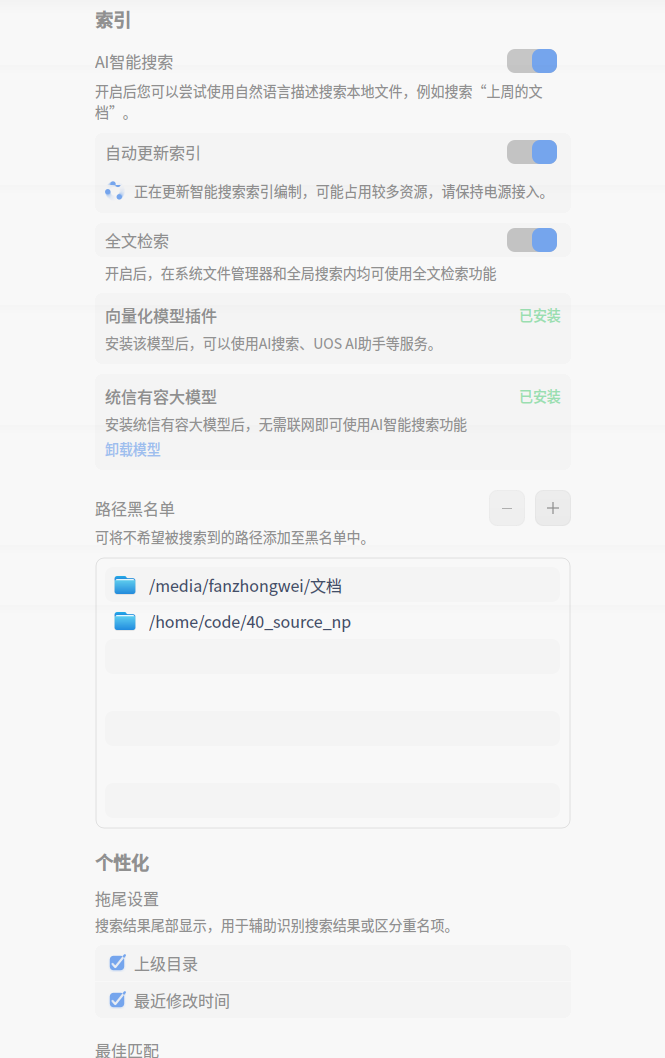Image resolution: width=665 pixels, height=1058 pixels.
Task: Select the /home/code/40_source_np path entry
Action: (x=332, y=621)
